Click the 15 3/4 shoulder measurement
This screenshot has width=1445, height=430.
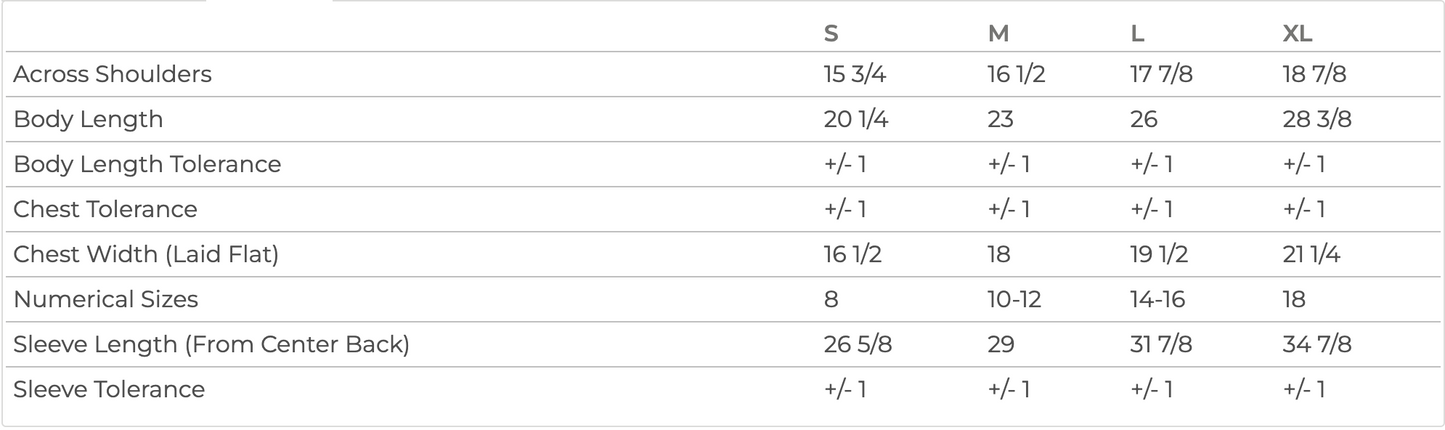coord(855,74)
